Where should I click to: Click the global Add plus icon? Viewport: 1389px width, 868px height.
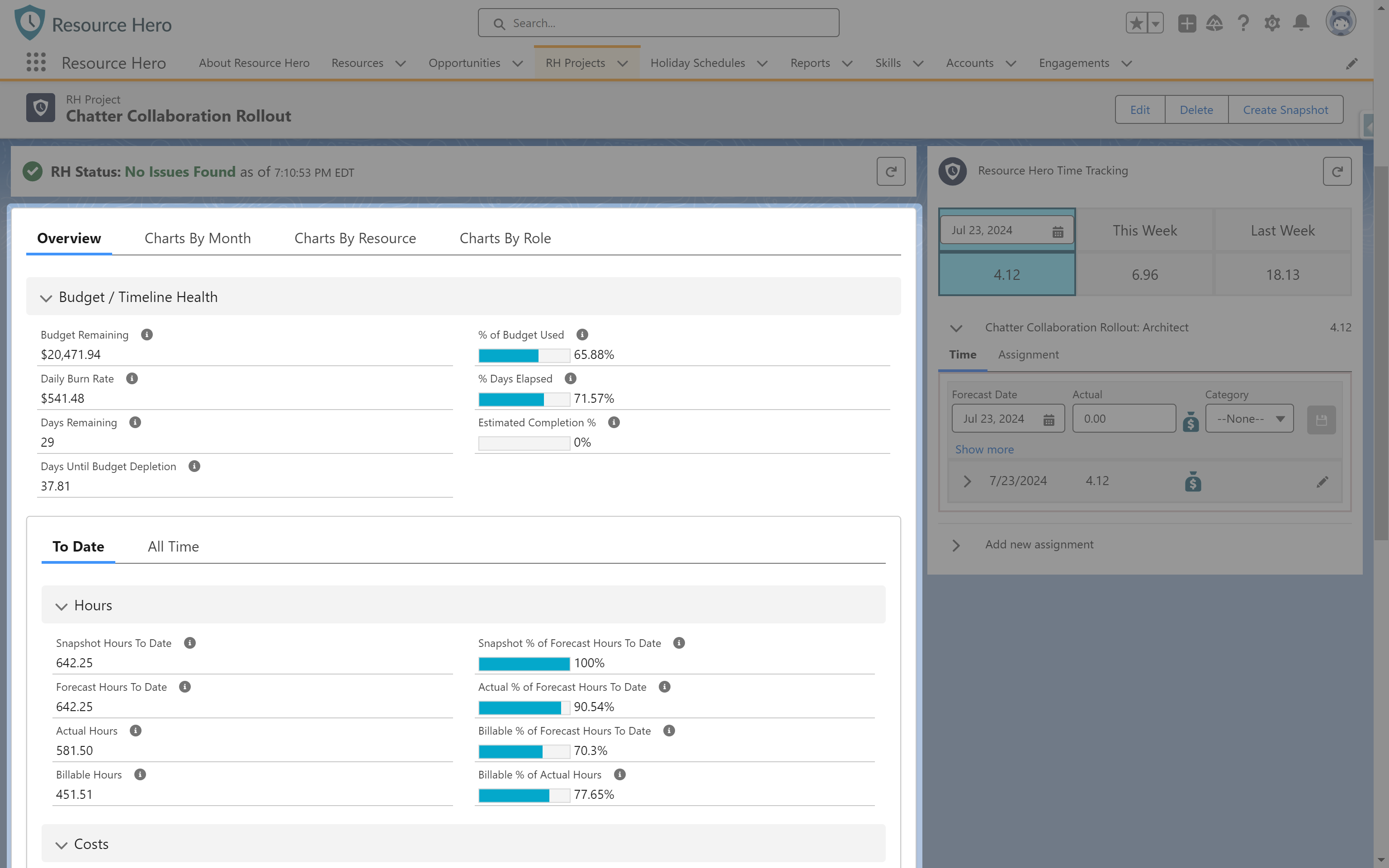(1187, 23)
